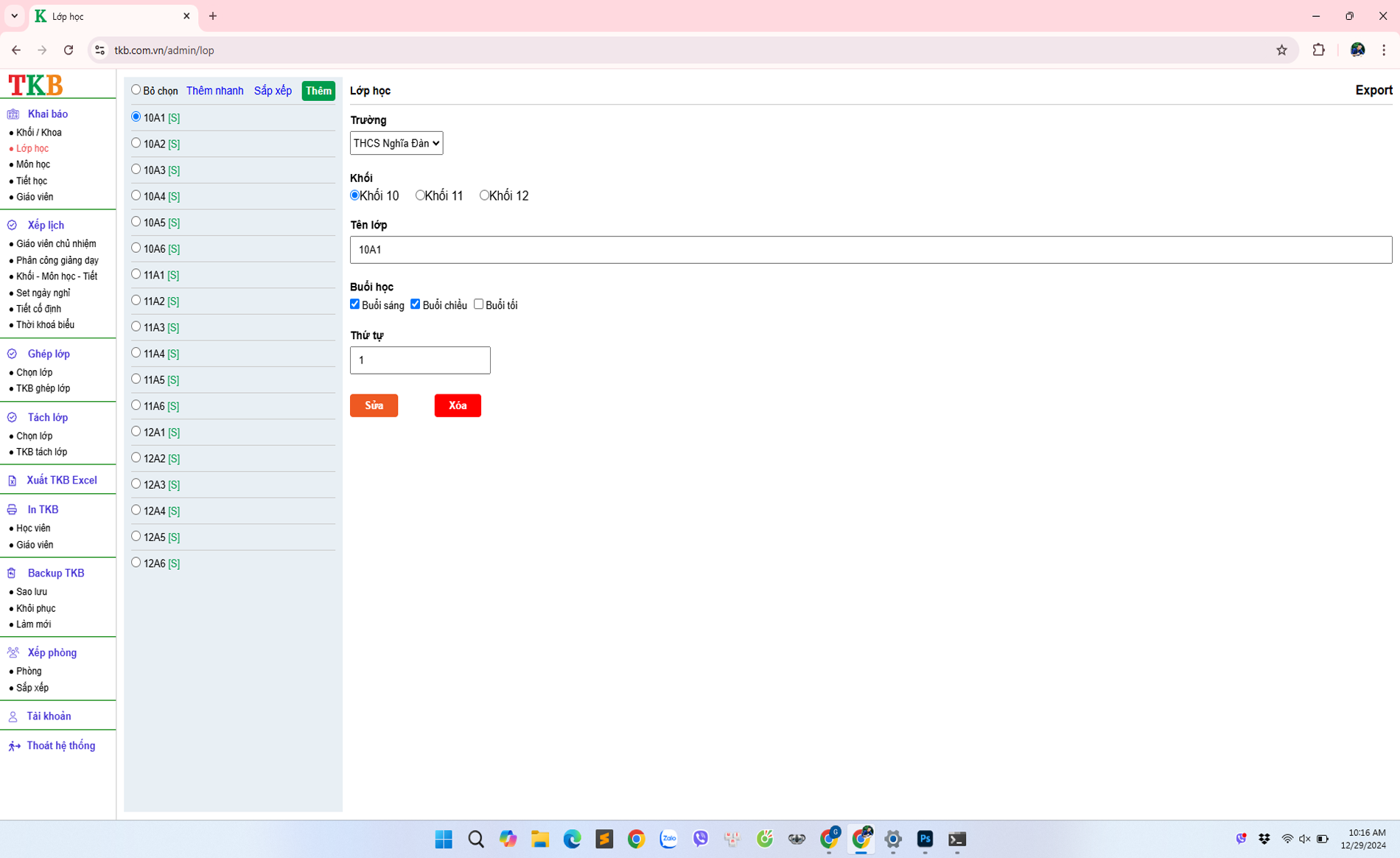This screenshot has width=1400, height=858.
Task: Click the Thoát hệ thống exit icon
Action: (14, 746)
